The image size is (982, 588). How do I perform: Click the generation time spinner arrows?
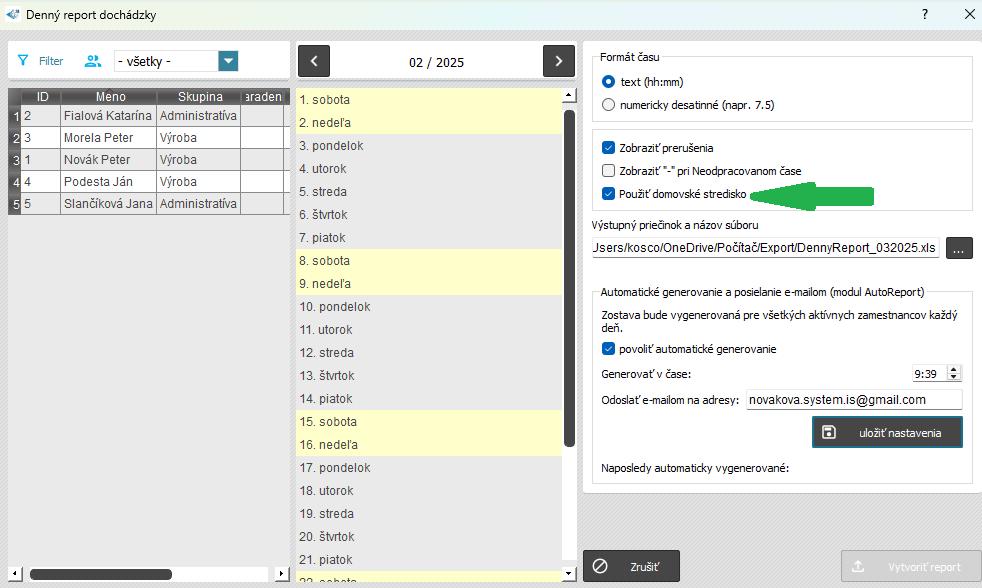953,373
